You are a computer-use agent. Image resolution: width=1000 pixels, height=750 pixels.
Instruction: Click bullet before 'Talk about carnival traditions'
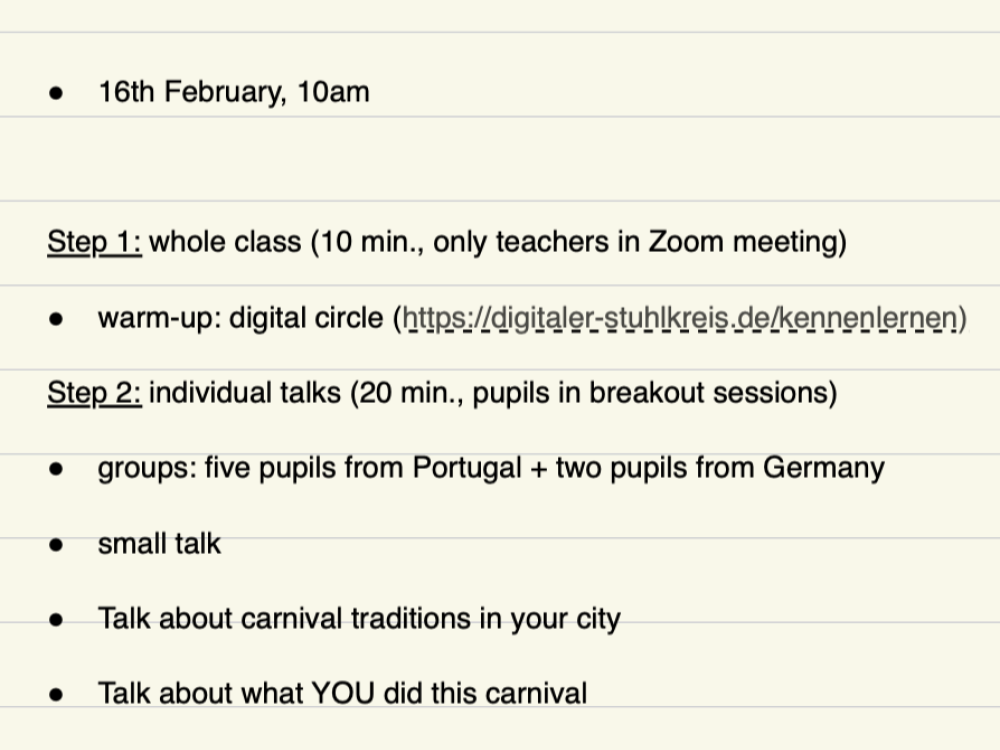click(56, 620)
